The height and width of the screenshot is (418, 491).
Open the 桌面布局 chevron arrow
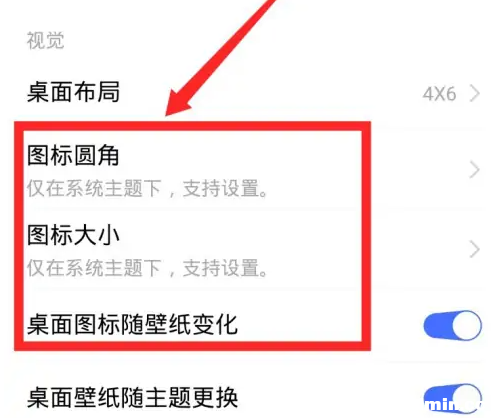(x=474, y=93)
